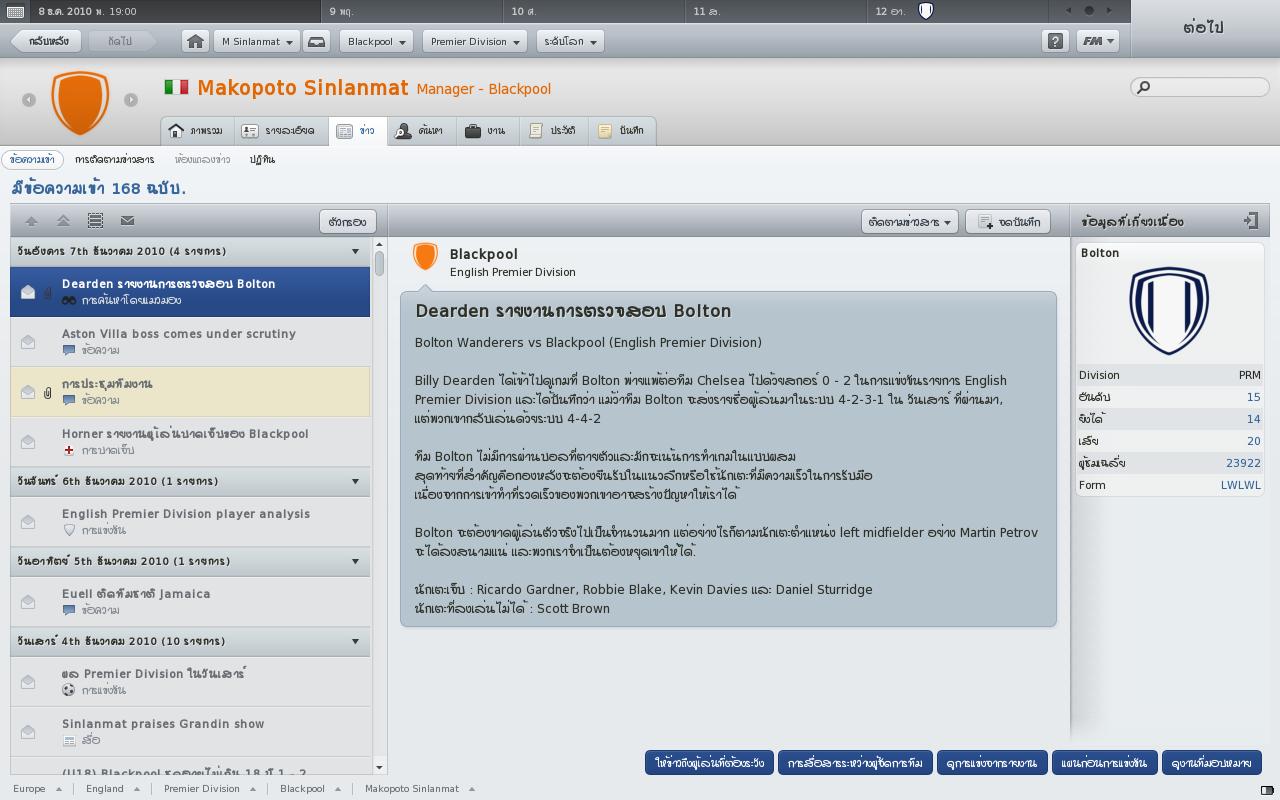Open the FM menu dropdown
This screenshot has width=1280, height=800.
1097,41
